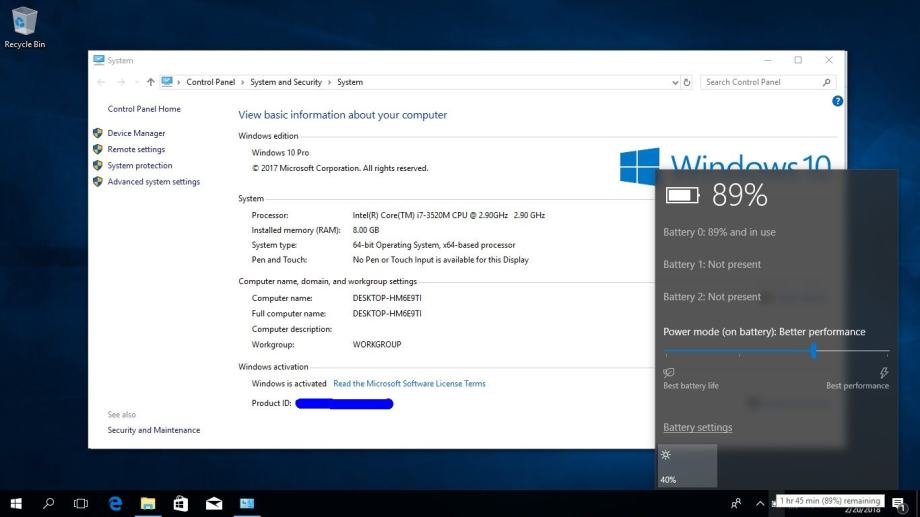Viewport: 920px width, 517px height.
Task: Select the computer name DESKTOP-HM6E9TI value
Action: (x=387, y=298)
